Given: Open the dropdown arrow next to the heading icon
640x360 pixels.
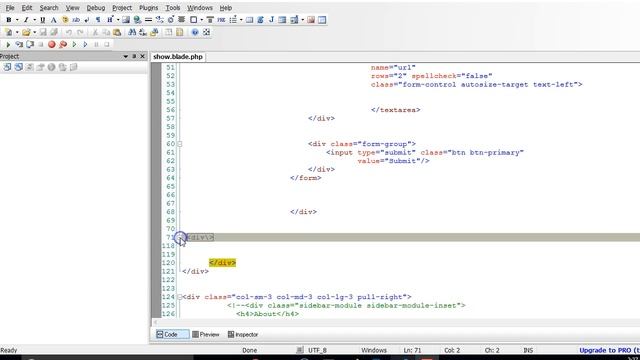Looking at the screenshot, I should coord(118,20).
